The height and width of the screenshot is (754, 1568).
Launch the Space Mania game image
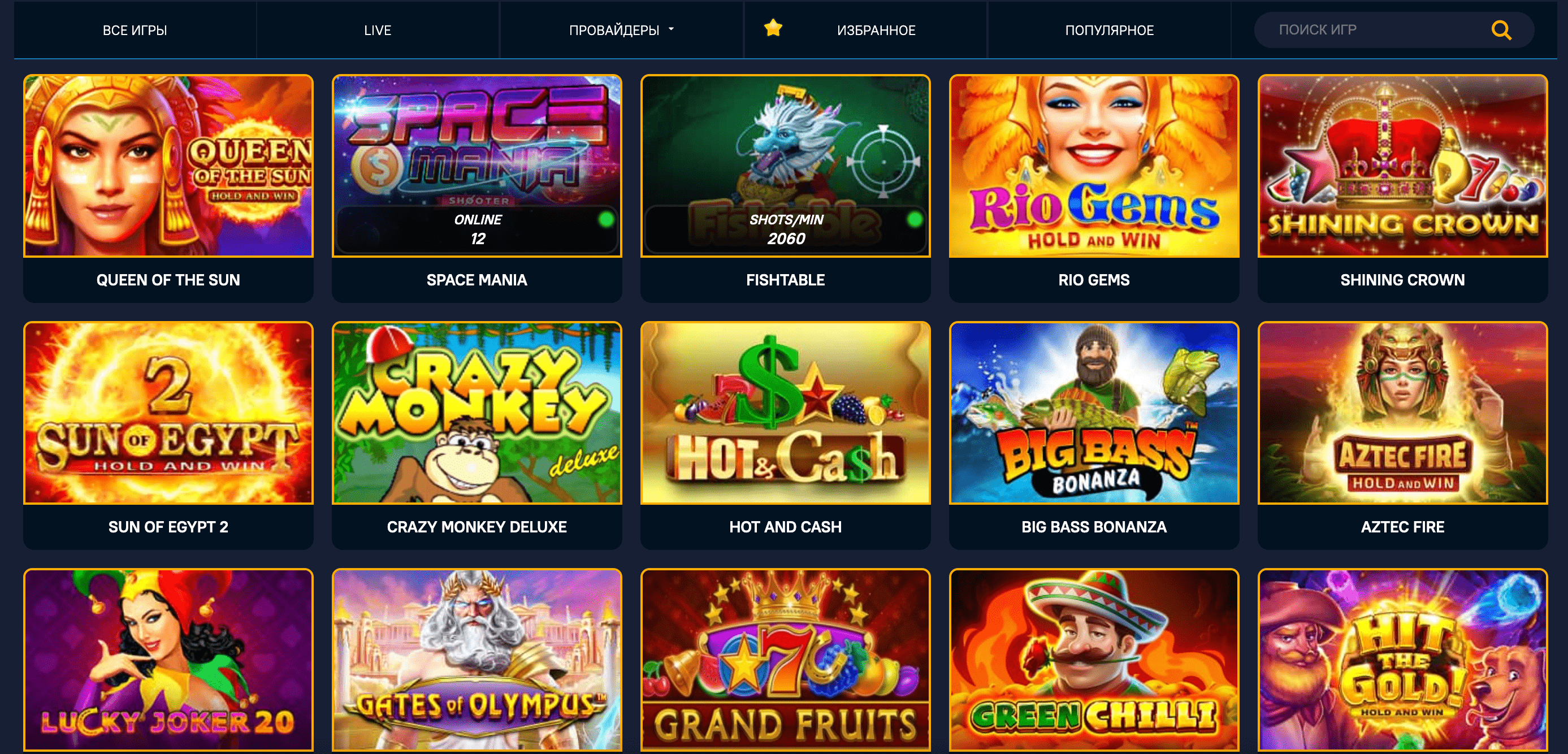coord(477,166)
